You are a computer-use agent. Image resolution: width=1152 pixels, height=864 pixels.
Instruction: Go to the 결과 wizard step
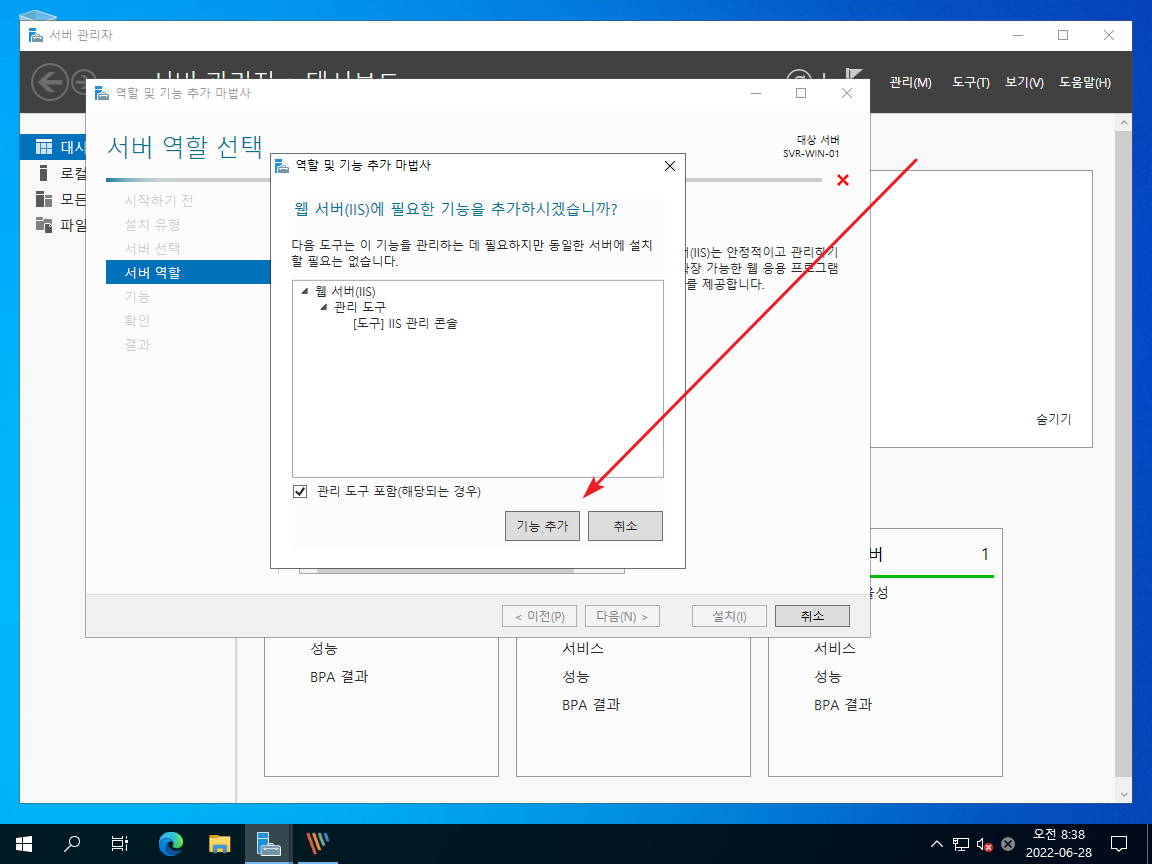click(x=137, y=345)
